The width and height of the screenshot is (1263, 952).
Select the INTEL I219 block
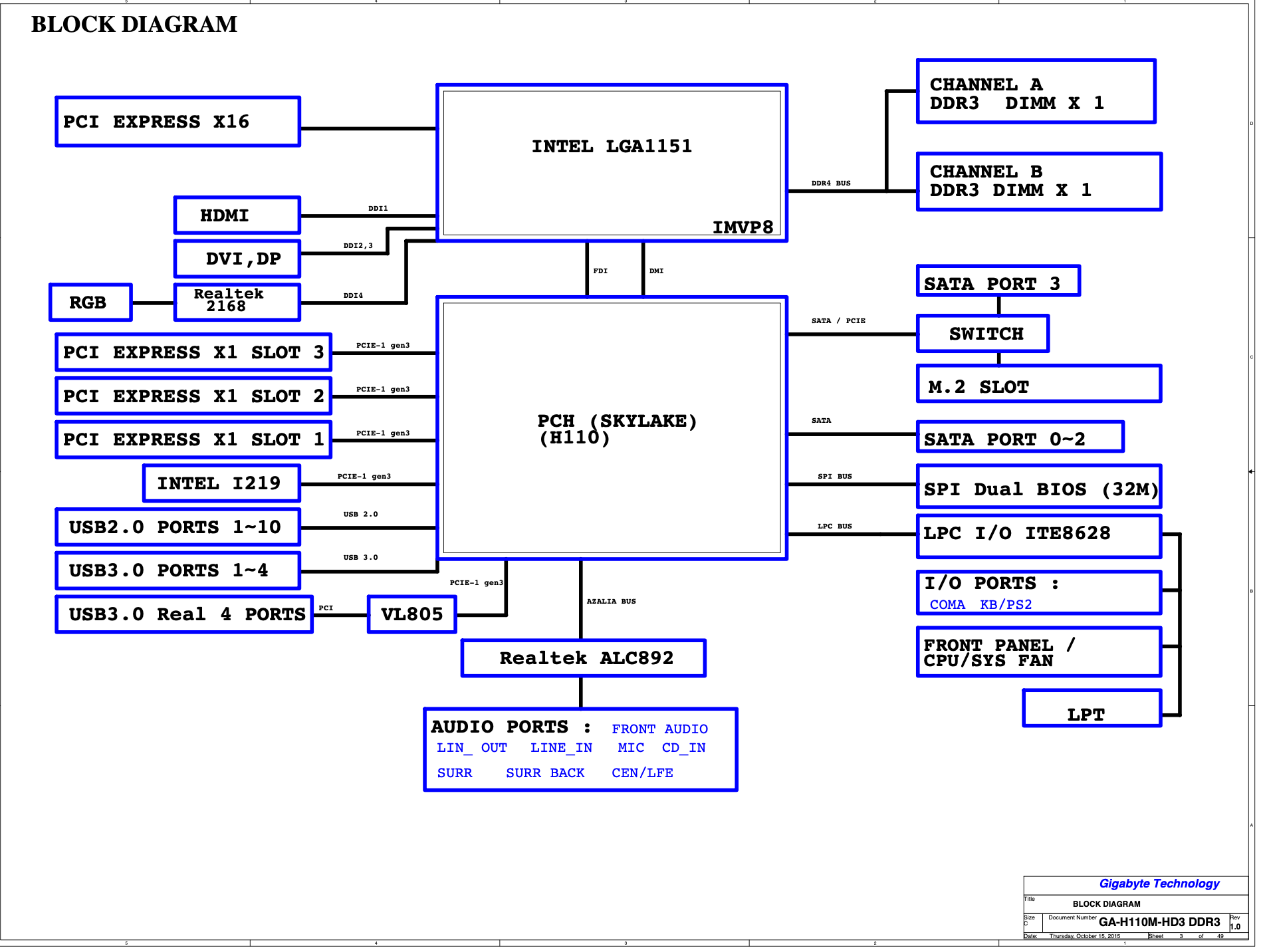[222, 483]
